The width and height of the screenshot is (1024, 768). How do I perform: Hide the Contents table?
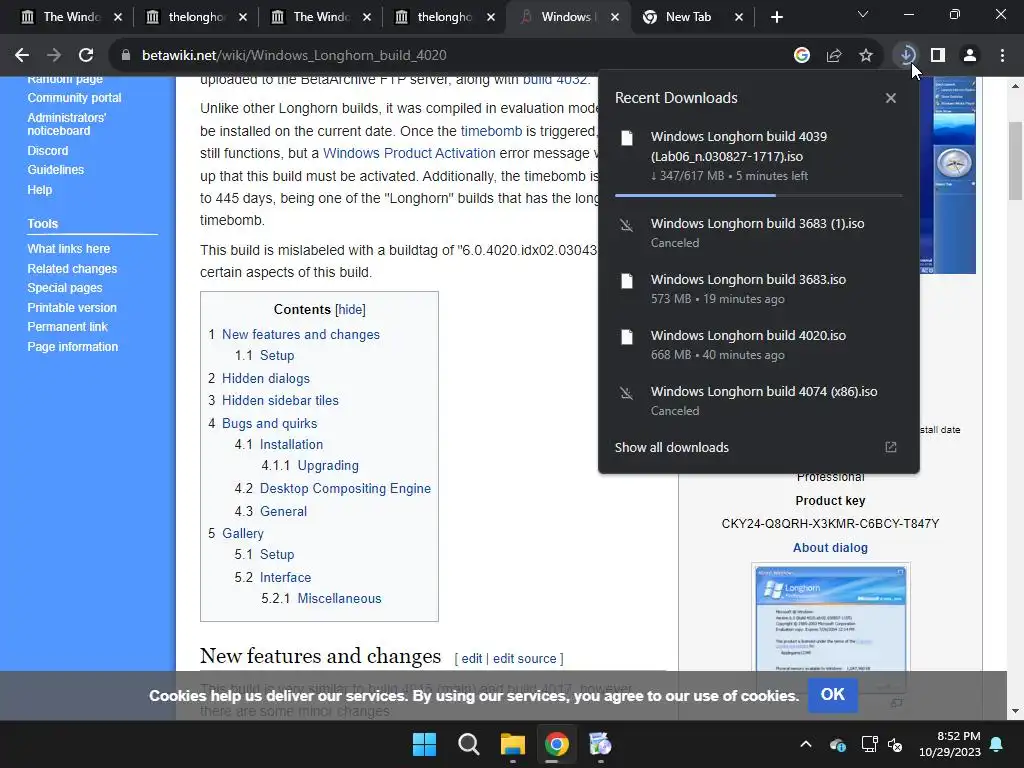(350, 310)
